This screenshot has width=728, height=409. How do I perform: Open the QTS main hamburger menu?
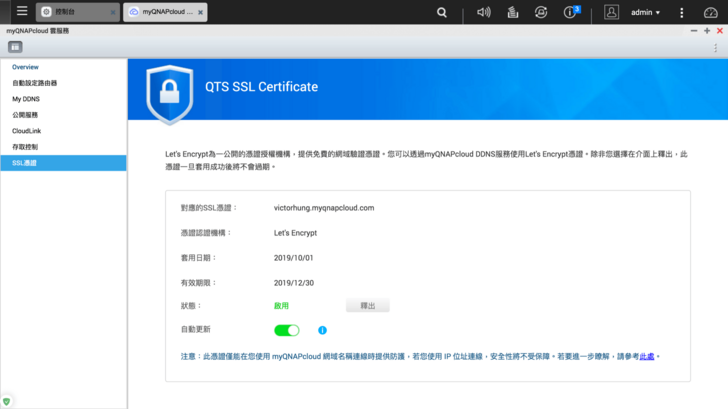(21, 13)
